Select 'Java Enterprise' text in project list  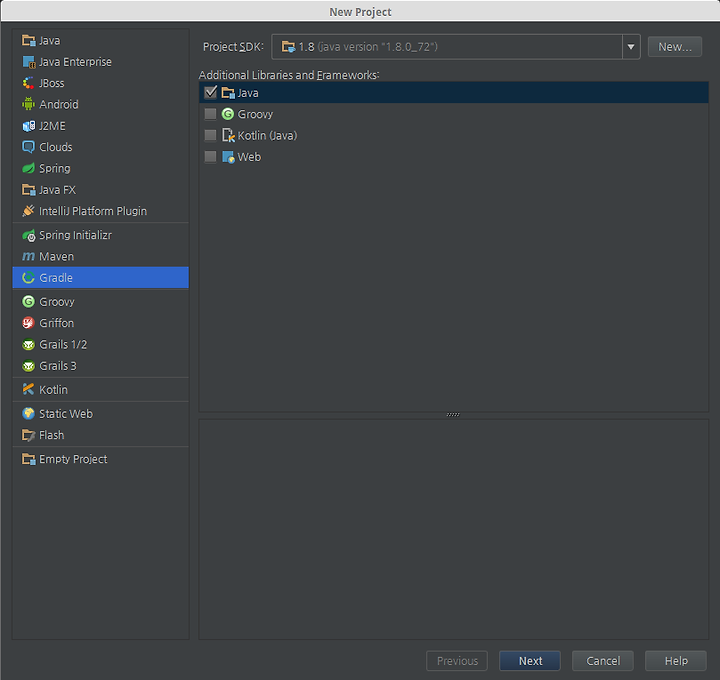[x=75, y=62]
